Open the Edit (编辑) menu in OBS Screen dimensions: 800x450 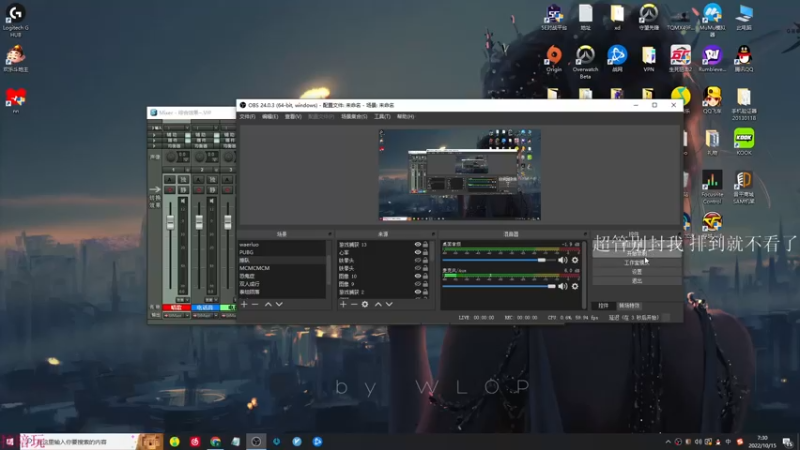point(270,117)
